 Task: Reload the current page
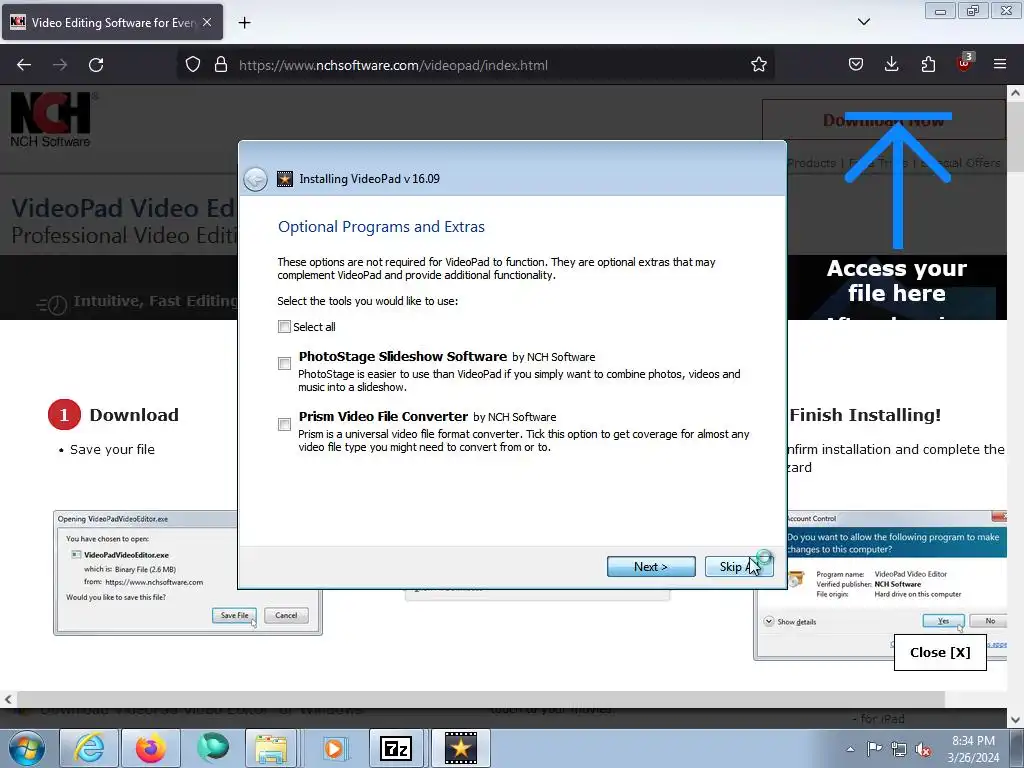[96, 65]
